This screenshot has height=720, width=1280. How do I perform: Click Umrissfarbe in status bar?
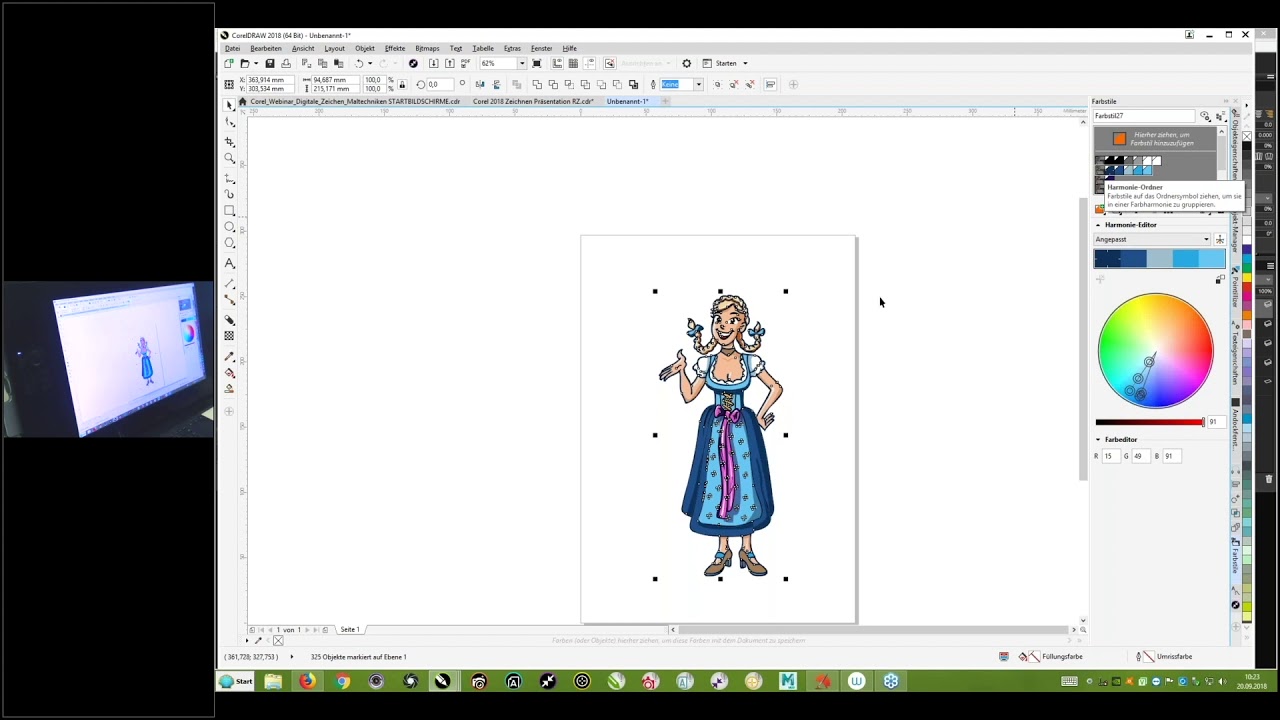pyautogui.click(x=1174, y=657)
